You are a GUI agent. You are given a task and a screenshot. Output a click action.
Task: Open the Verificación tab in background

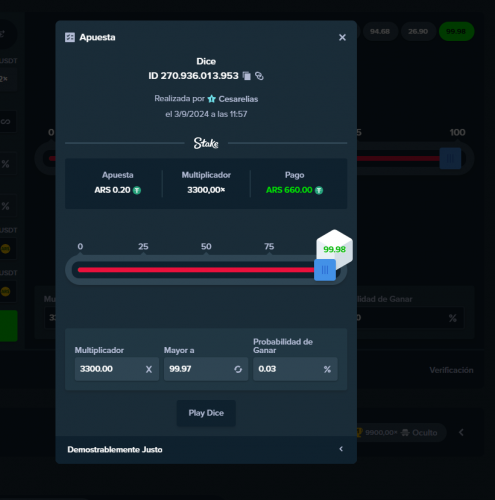tap(451, 370)
